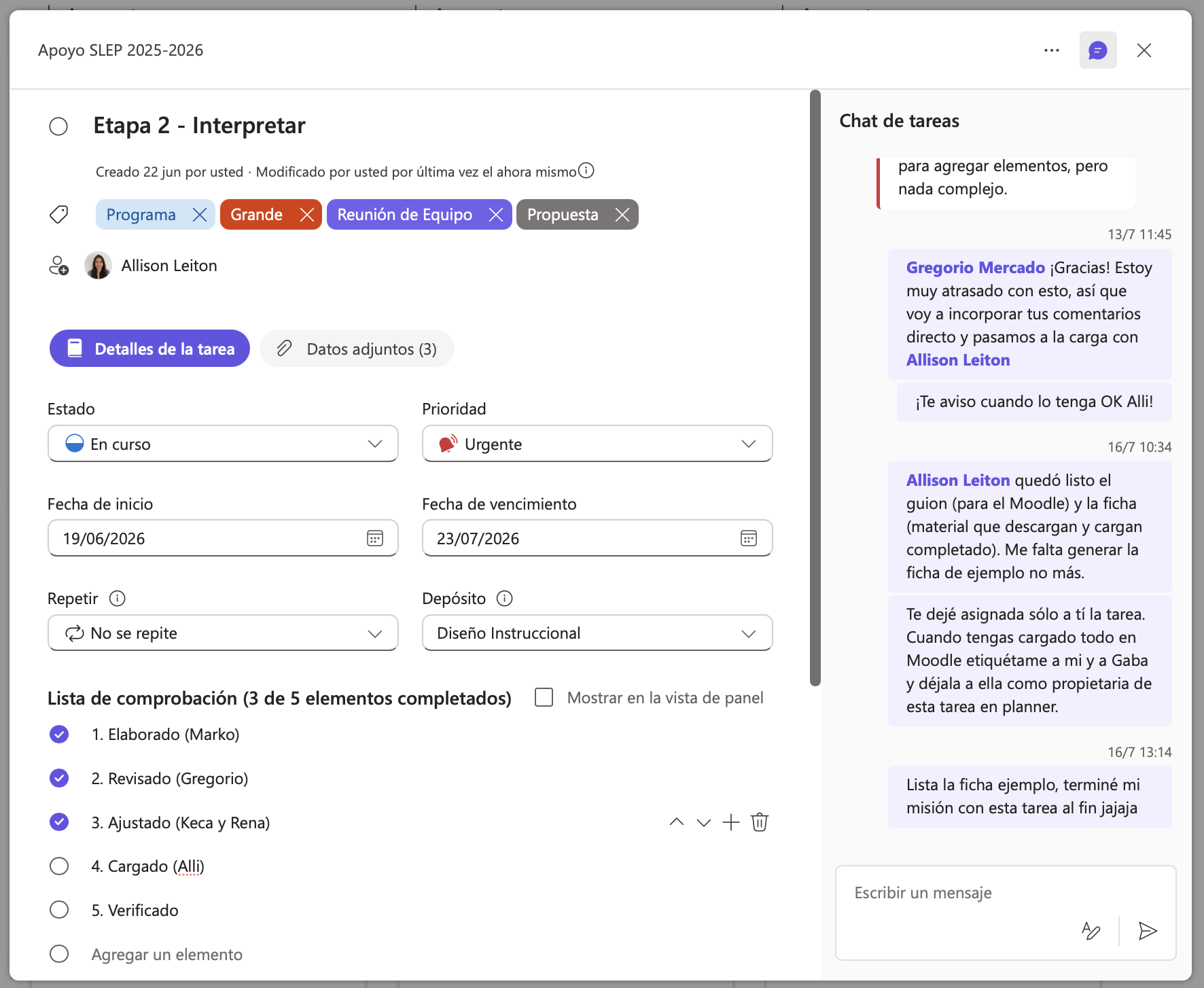Click the 5. Verificado checklist text

135,911
